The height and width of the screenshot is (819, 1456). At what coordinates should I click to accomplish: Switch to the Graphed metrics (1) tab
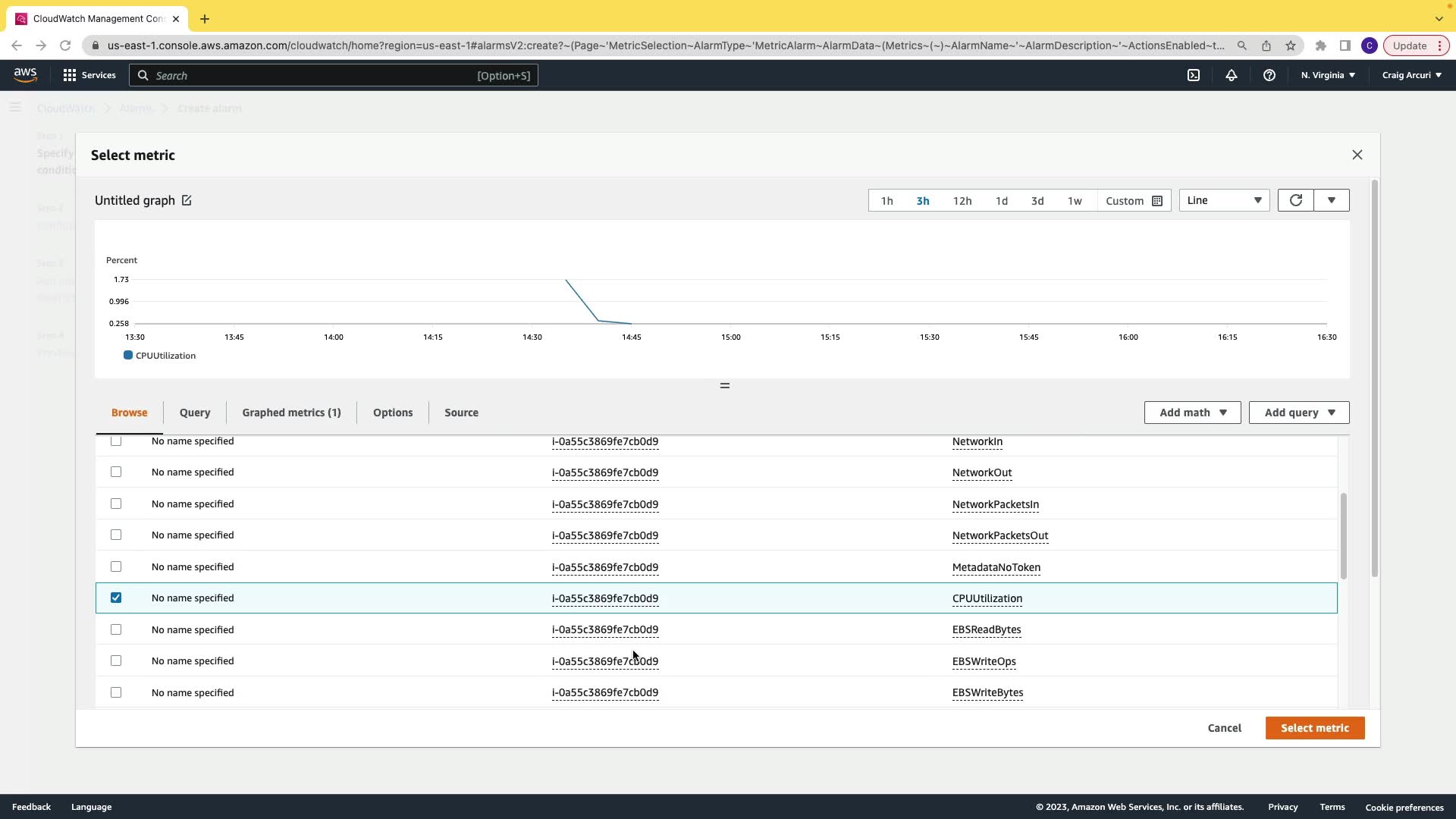tap(291, 413)
